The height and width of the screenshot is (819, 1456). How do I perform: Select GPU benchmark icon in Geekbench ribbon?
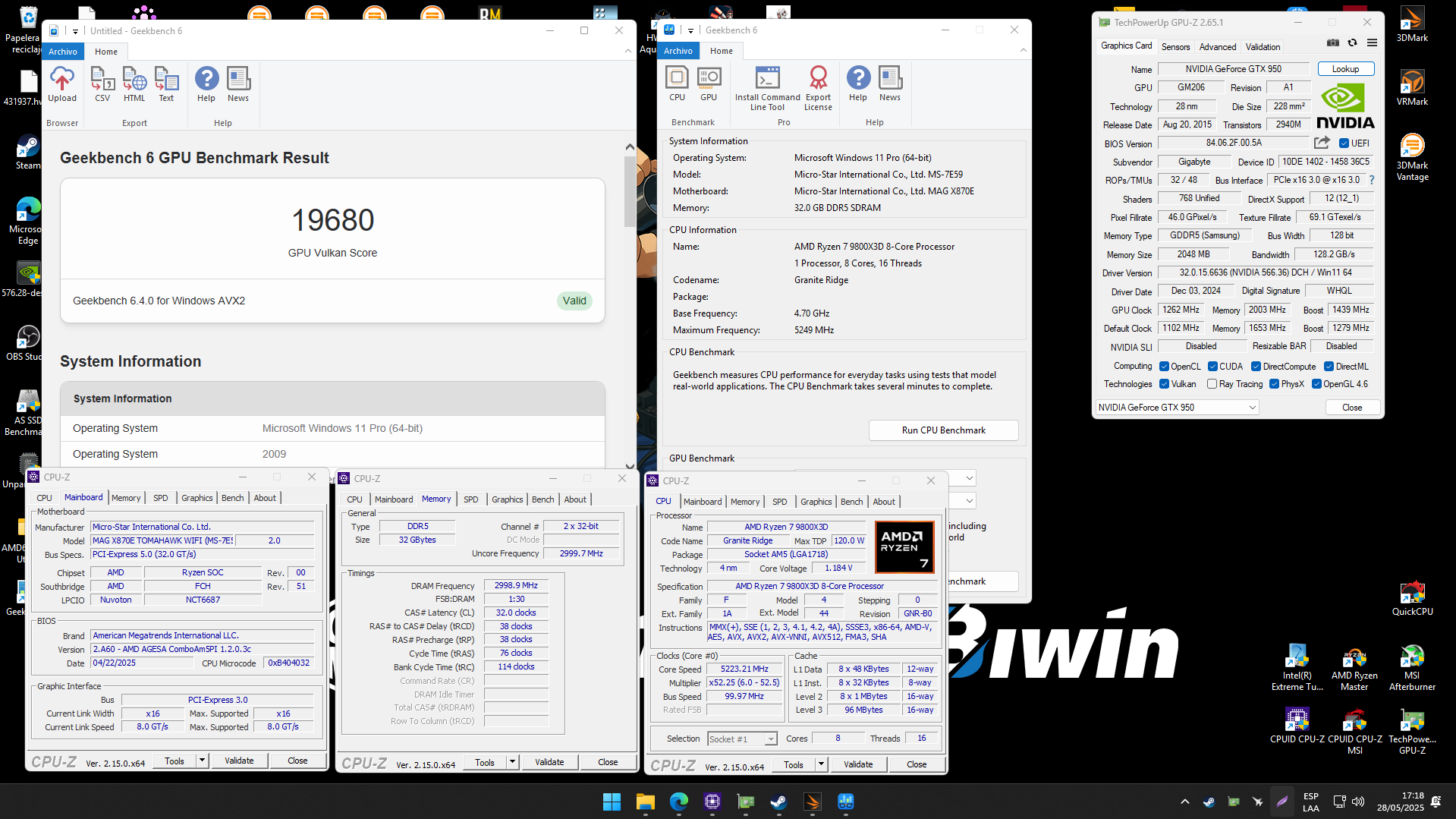709,83
